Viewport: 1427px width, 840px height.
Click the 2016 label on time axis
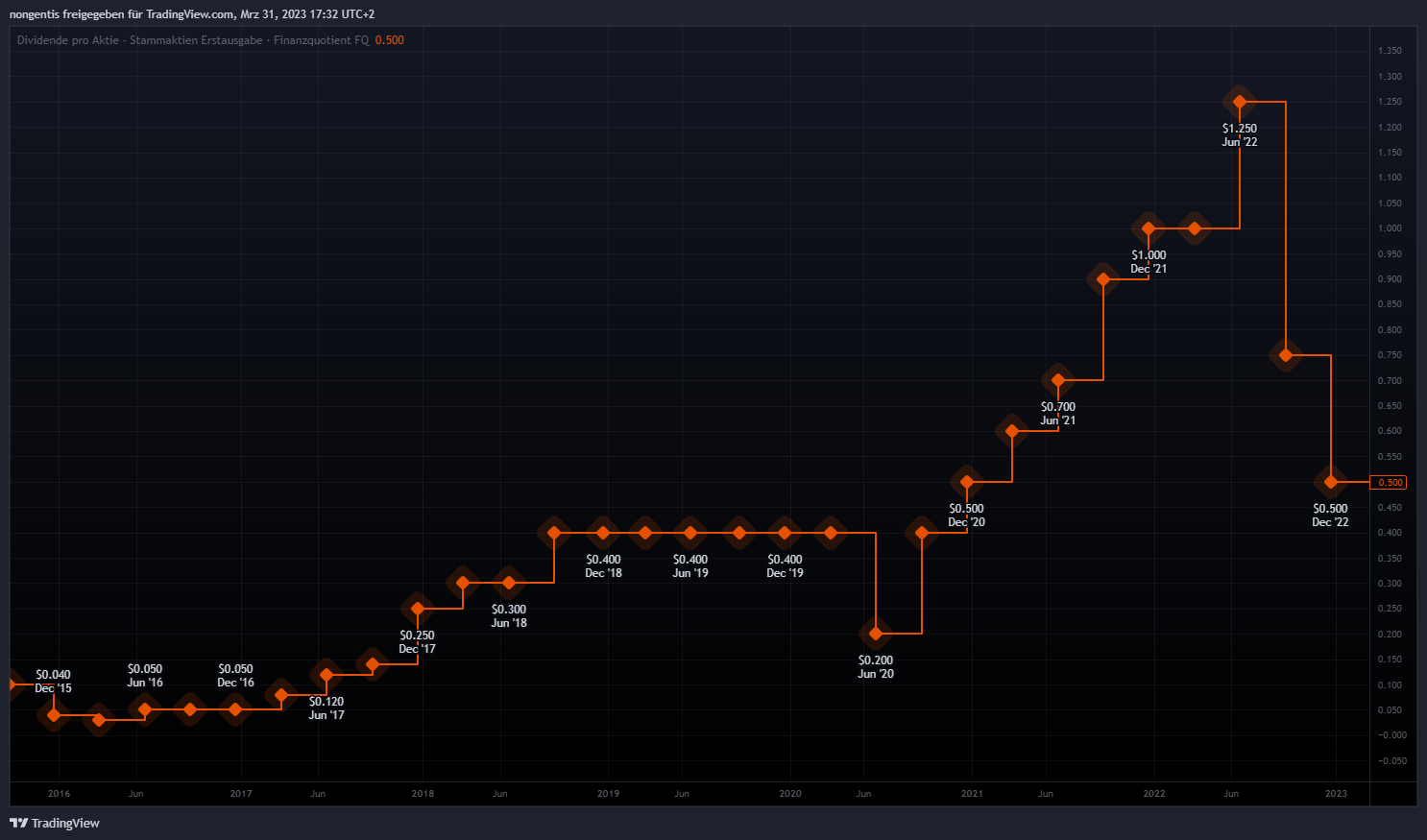pos(59,794)
